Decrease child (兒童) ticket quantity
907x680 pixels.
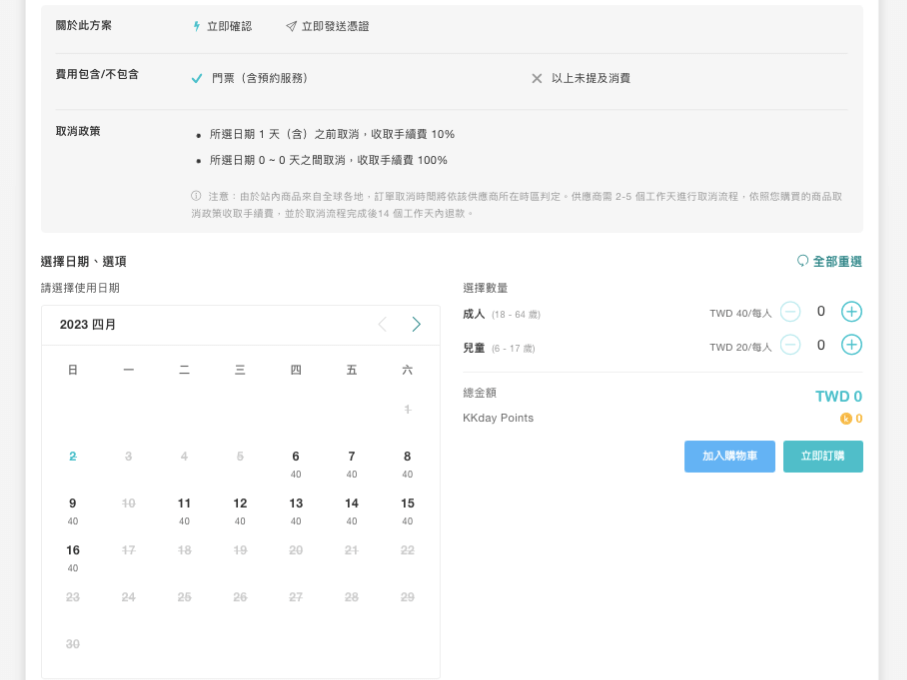tap(790, 345)
